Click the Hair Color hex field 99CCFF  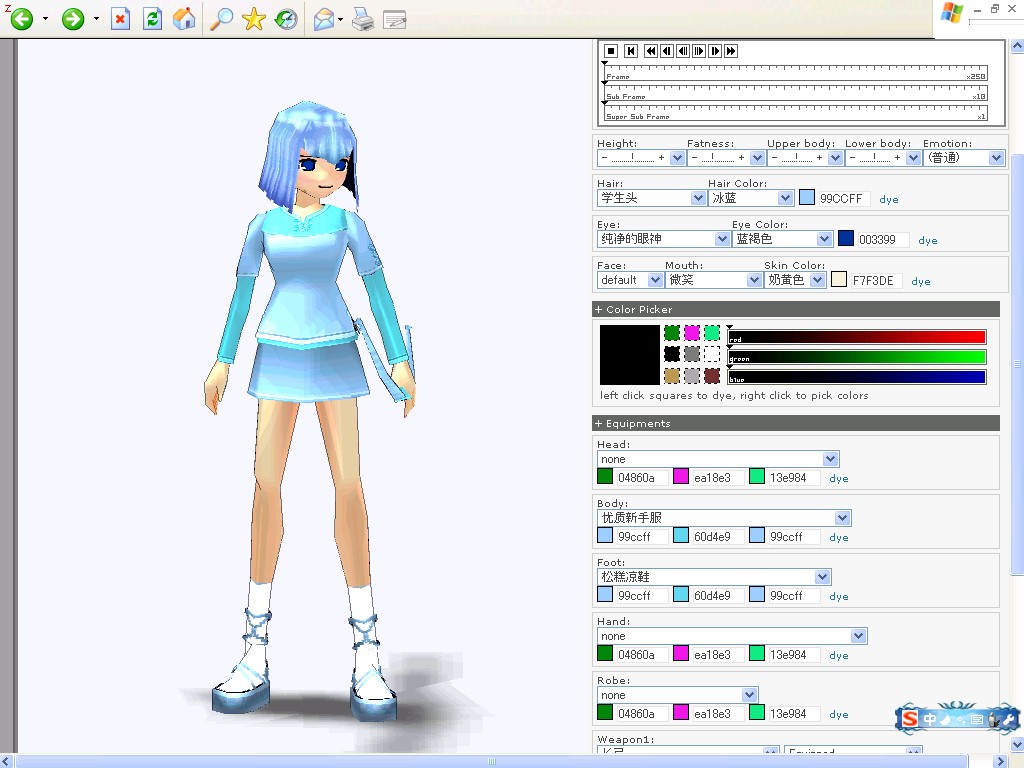tap(842, 199)
